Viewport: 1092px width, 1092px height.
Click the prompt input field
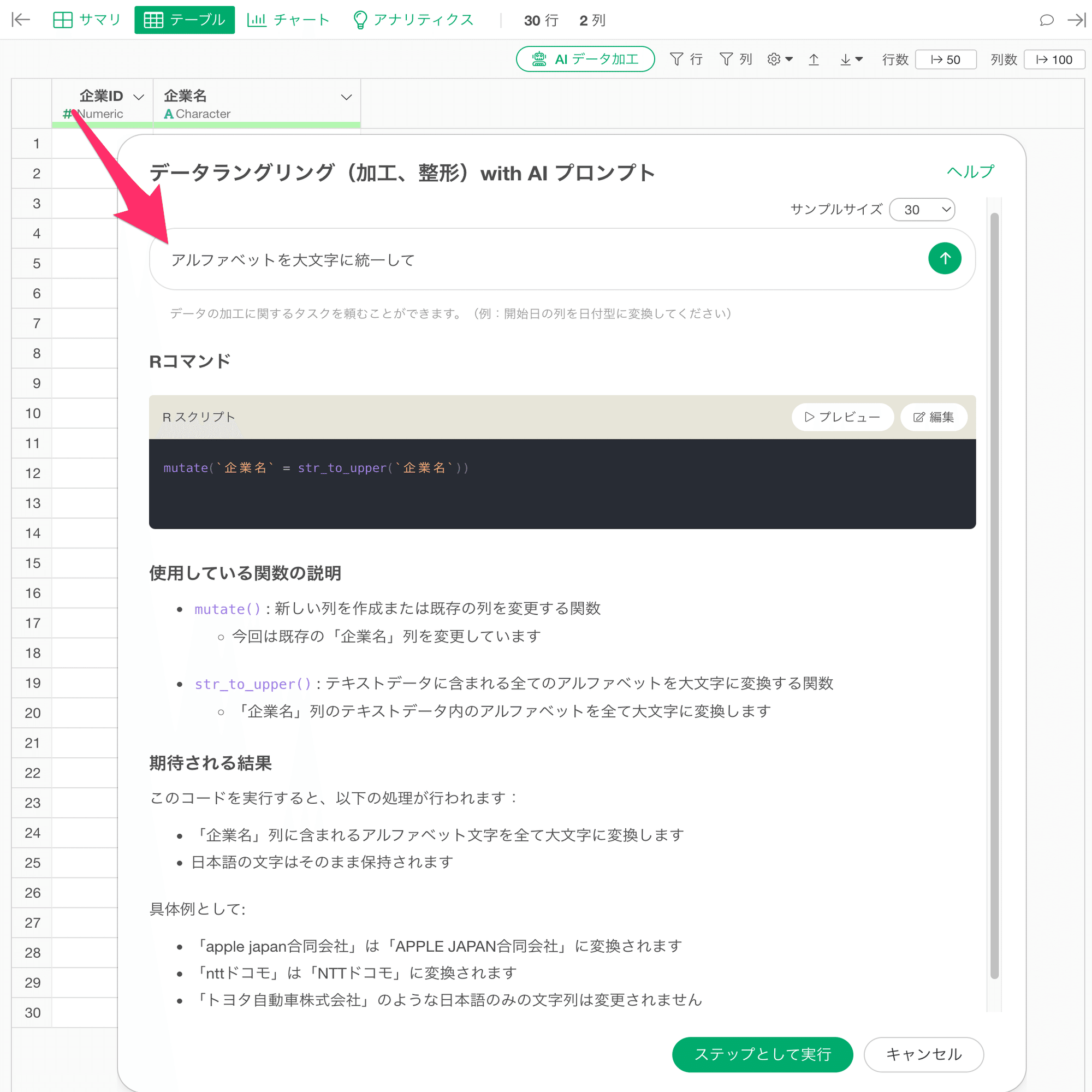point(509,259)
